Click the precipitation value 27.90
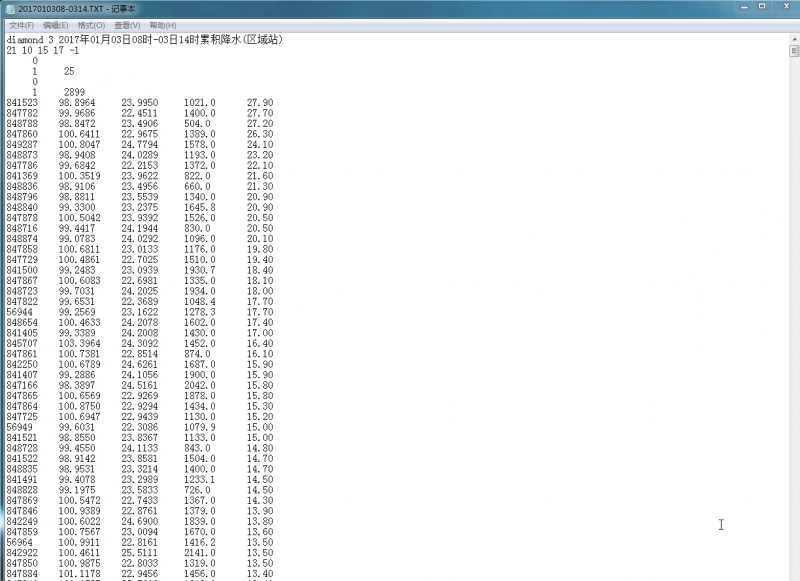Image resolution: width=800 pixels, height=581 pixels. pyautogui.click(x=260, y=103)
